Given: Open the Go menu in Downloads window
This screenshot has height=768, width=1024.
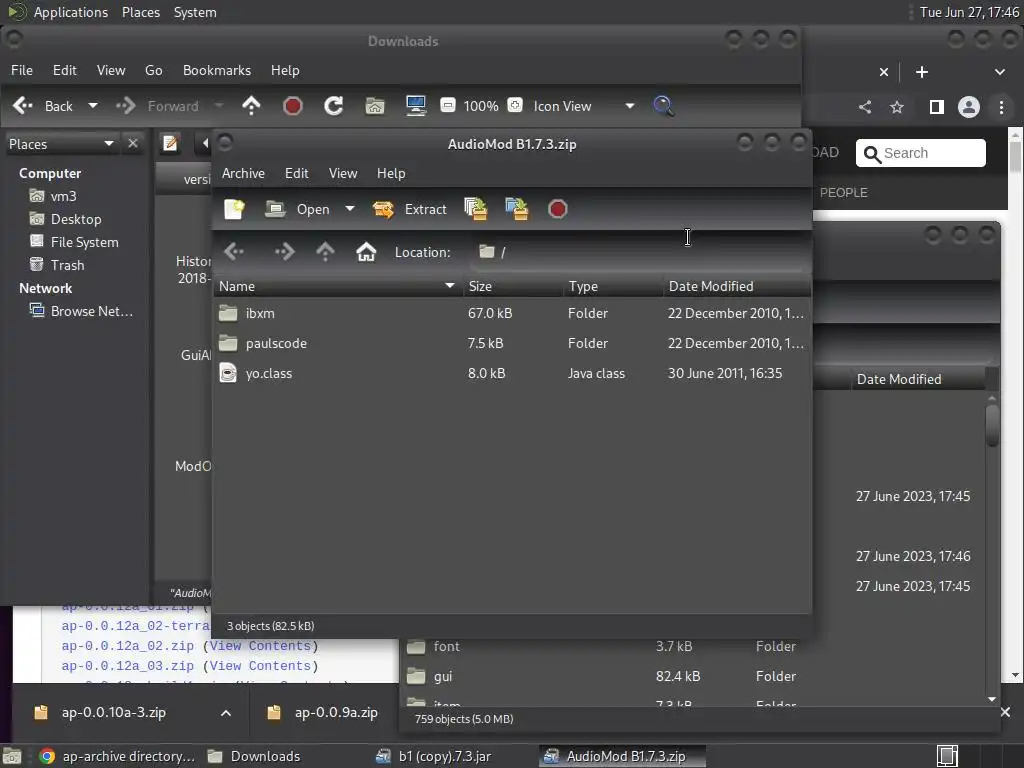Looking at the screenshot, I should tap(153, 71).
